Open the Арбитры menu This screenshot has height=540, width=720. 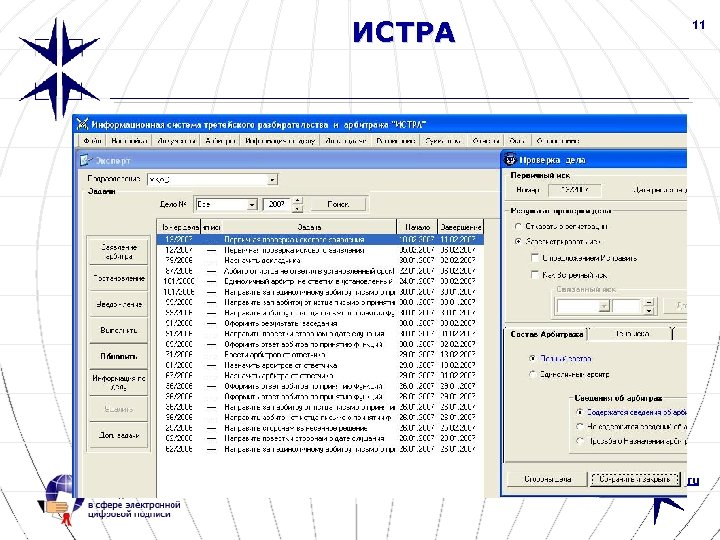(x=220, y=141)
